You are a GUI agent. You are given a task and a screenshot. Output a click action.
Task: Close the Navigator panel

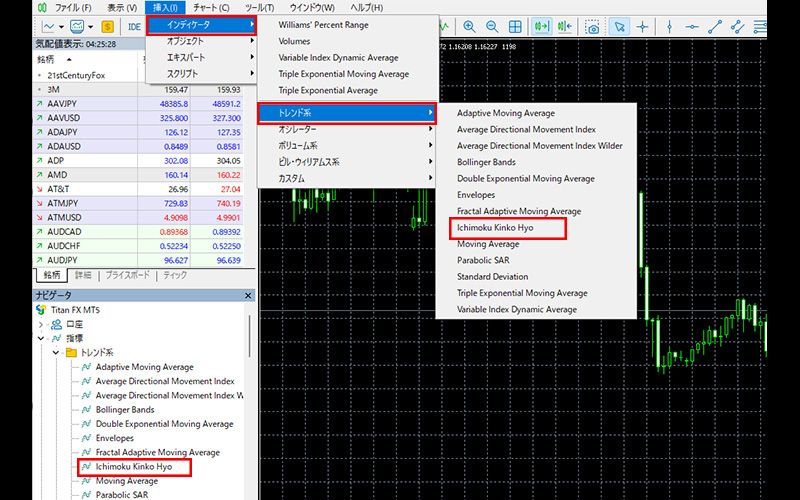249,295
